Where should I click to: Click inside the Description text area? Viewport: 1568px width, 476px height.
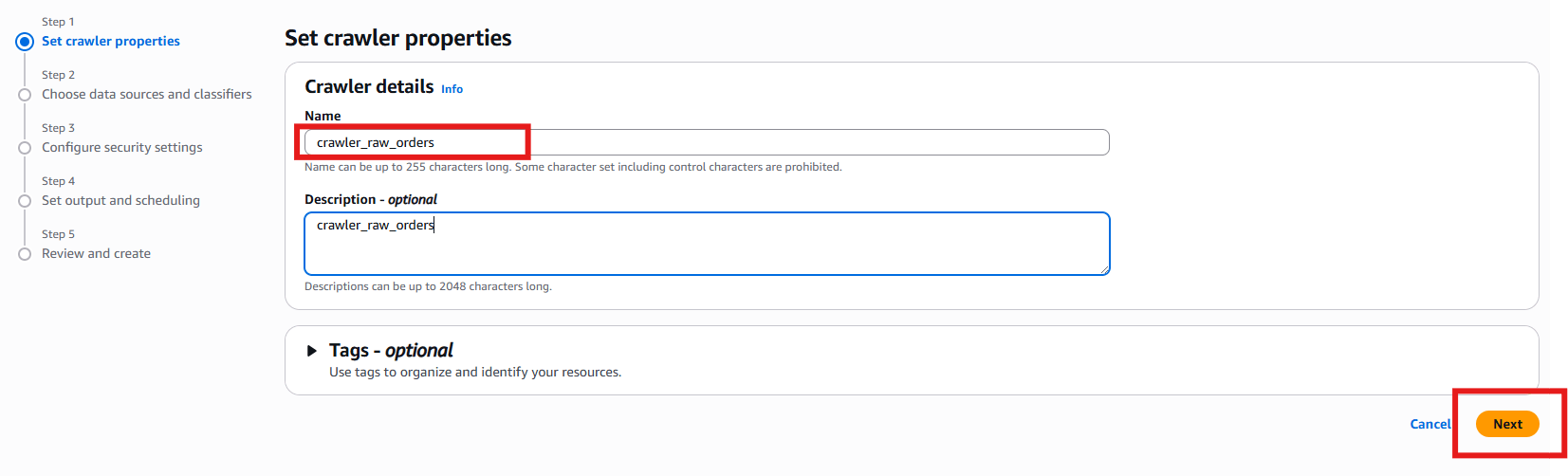(706, 248)
